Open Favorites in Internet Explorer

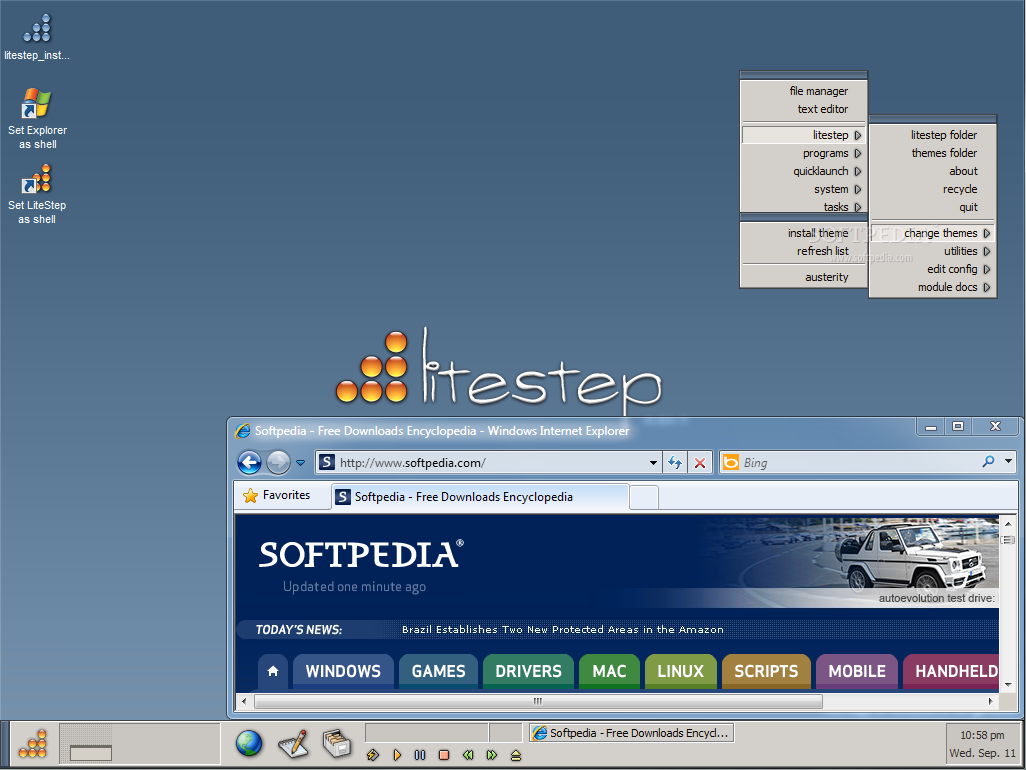pyautogui.click(x=277, y=495)
